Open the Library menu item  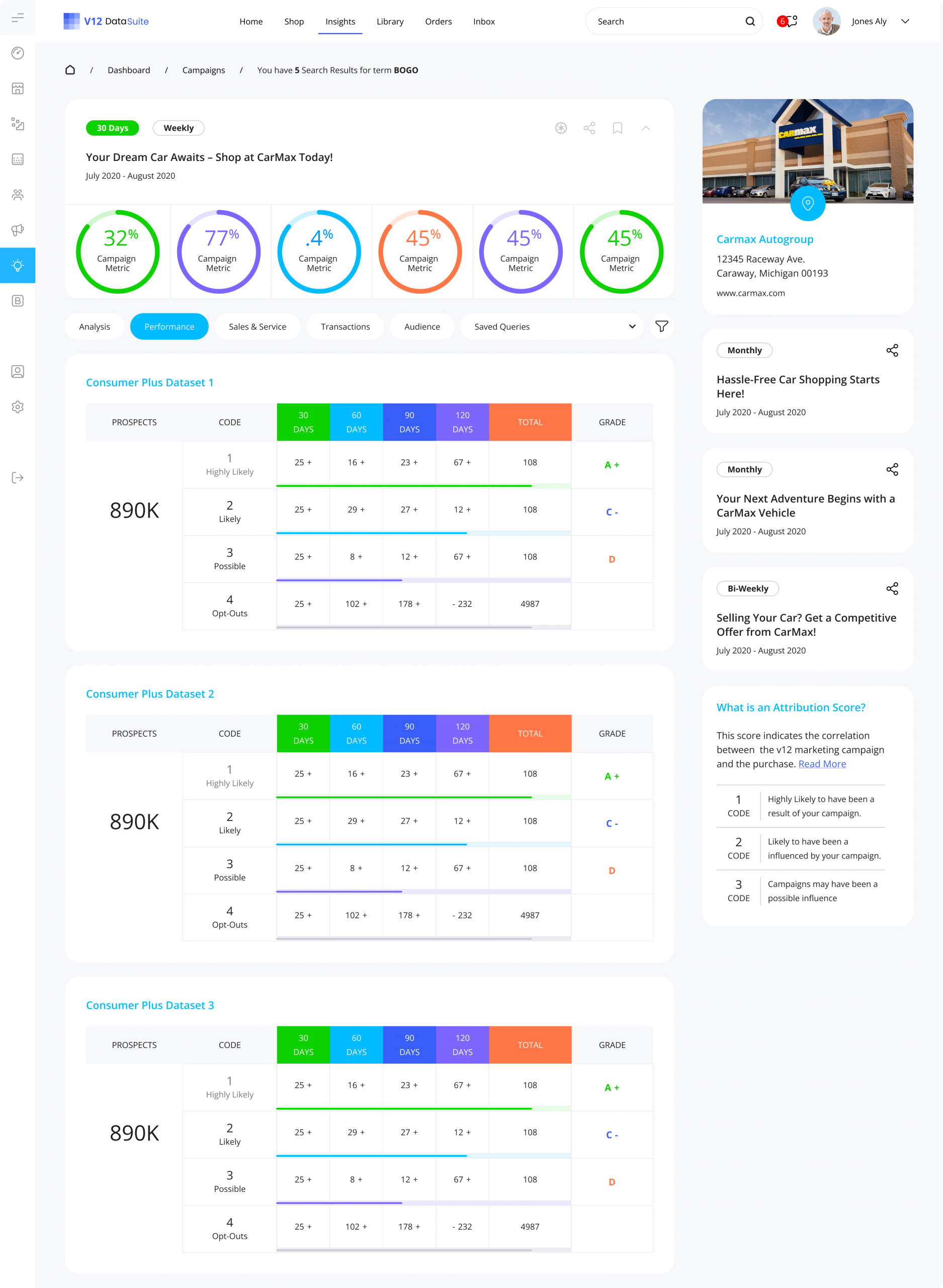point(390,22)
